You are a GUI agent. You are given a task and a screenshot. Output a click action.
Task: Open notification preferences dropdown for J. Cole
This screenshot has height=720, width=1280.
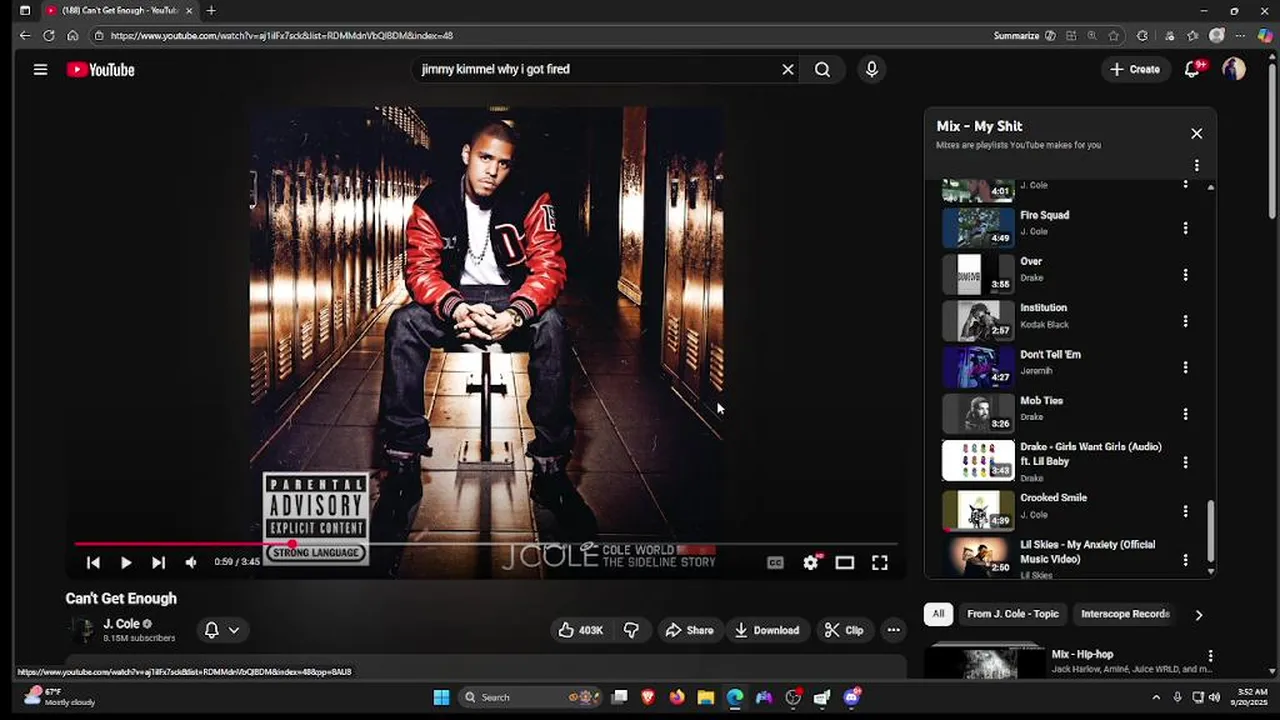coord(222,630)
